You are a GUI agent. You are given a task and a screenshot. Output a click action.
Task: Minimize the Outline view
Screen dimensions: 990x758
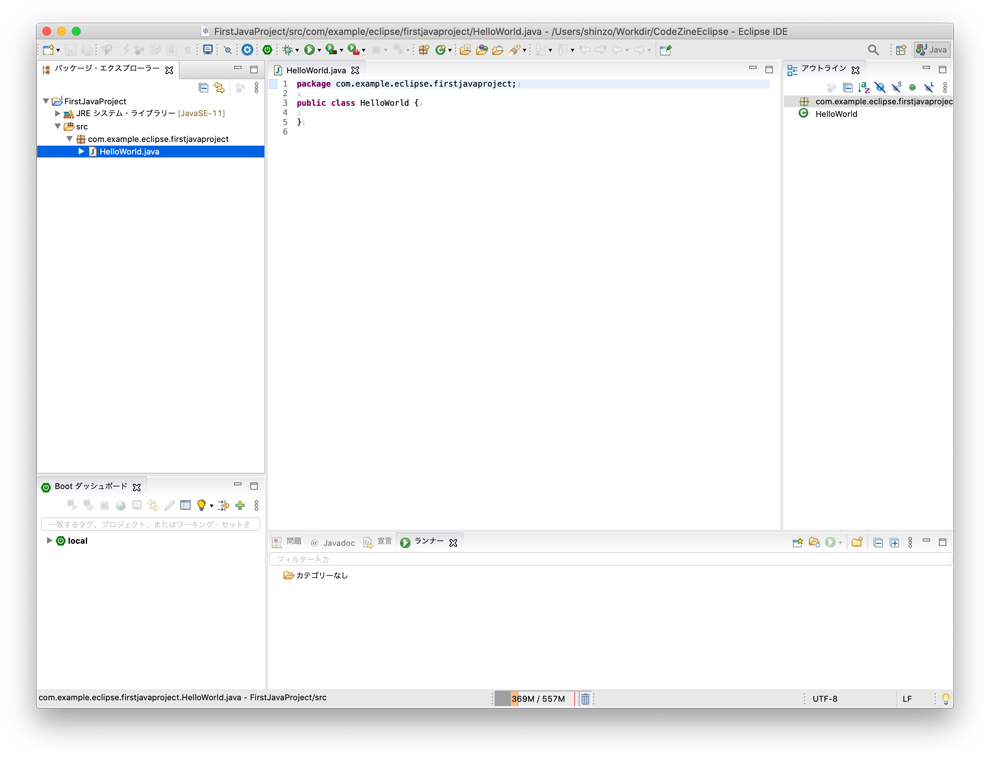click(926, 68)
